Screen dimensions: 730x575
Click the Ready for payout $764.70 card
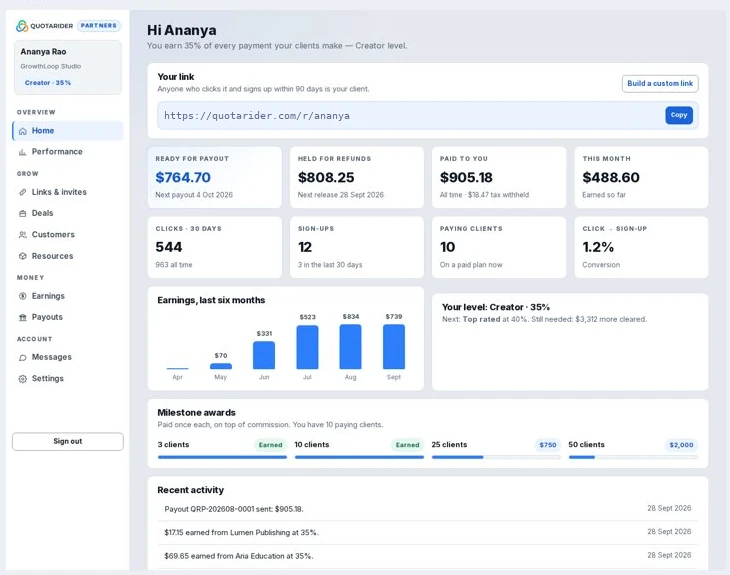pyautogui.click(x=215, y=177)
